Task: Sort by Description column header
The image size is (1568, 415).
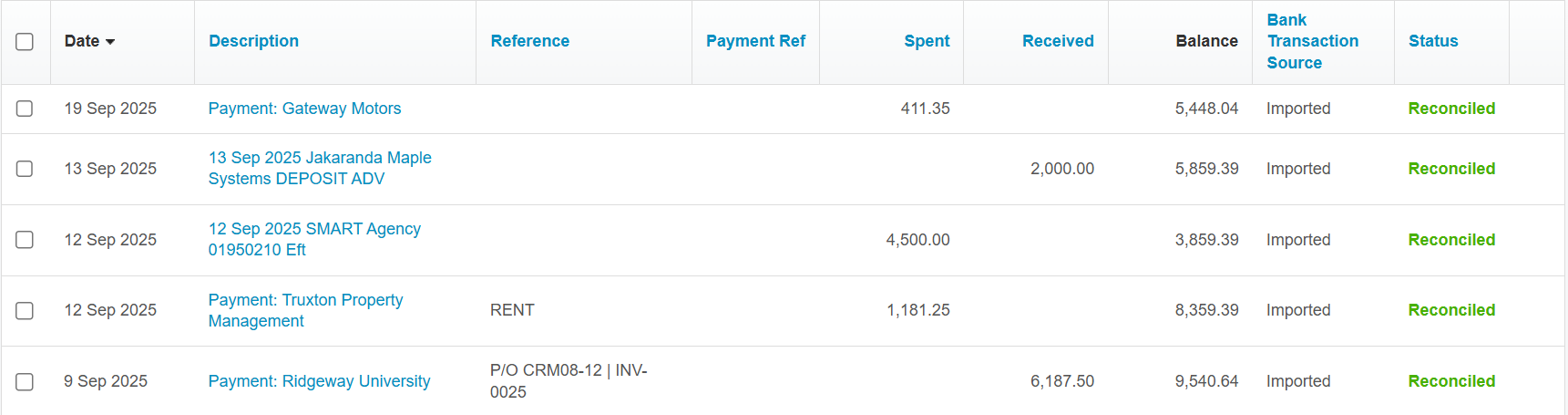Action: point(253,41)
